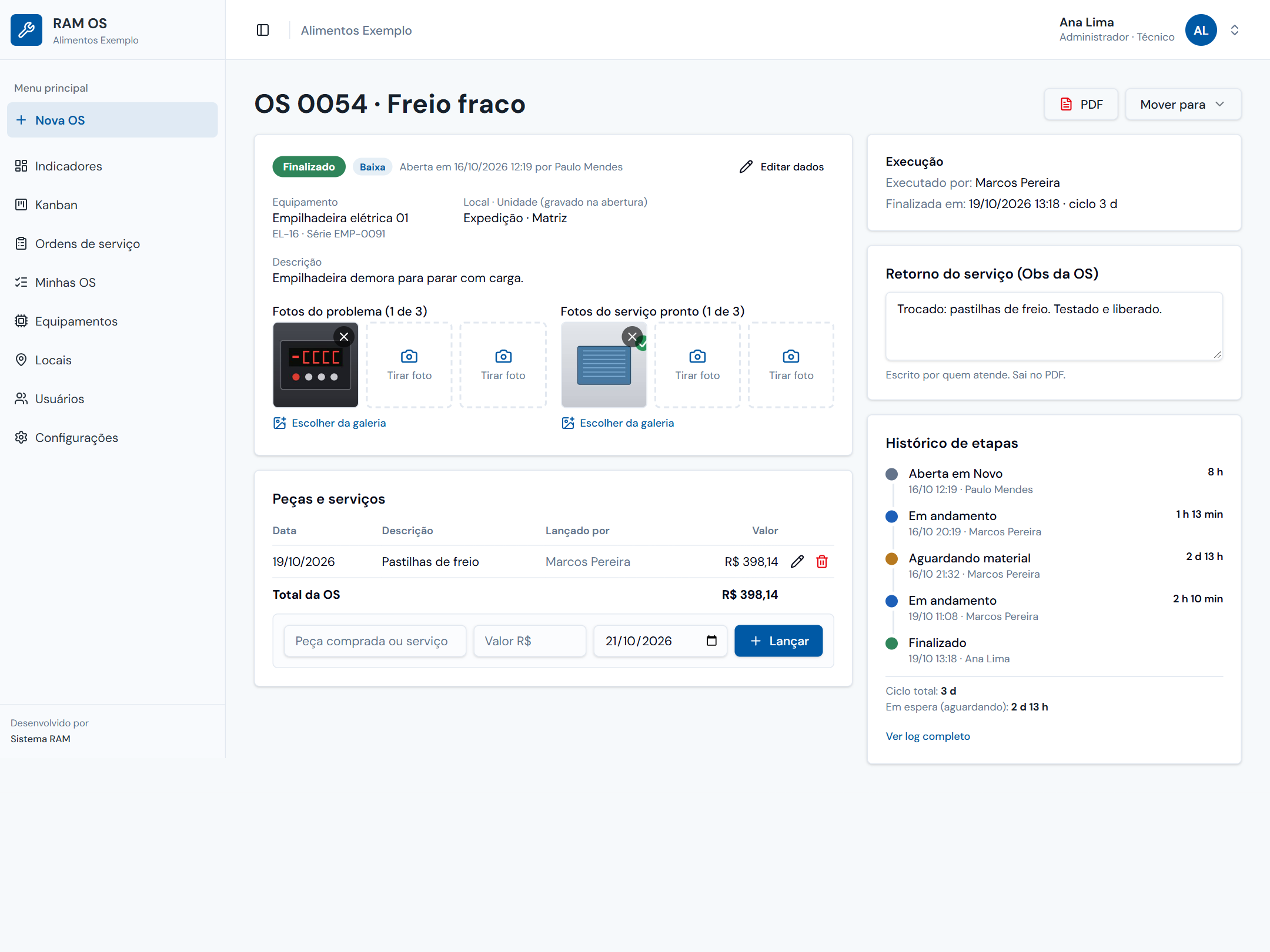The height and width of the screenshot is (952, 1270).
Task: Delete the Pastilhas de freio entry
Action: pos(822,562)
